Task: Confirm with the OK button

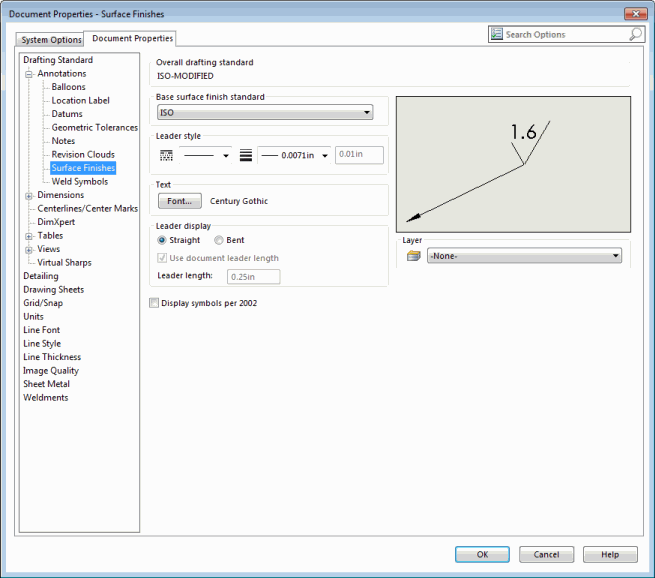Action: click(482, 554)
